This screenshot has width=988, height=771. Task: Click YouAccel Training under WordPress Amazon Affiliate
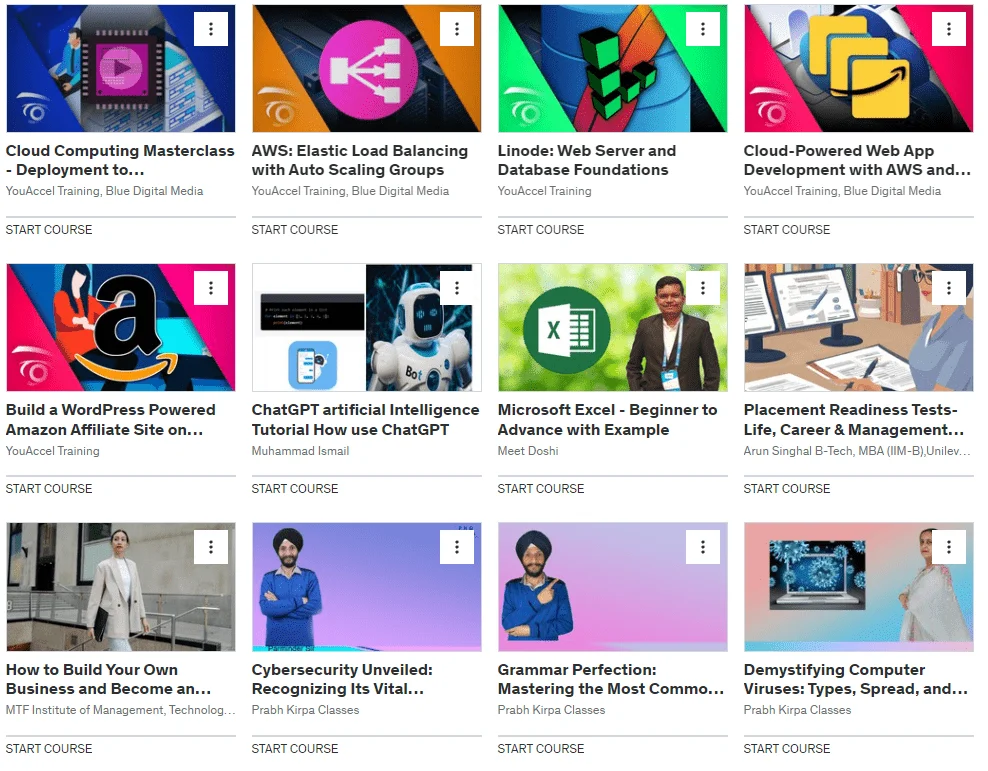click(53, 451)
